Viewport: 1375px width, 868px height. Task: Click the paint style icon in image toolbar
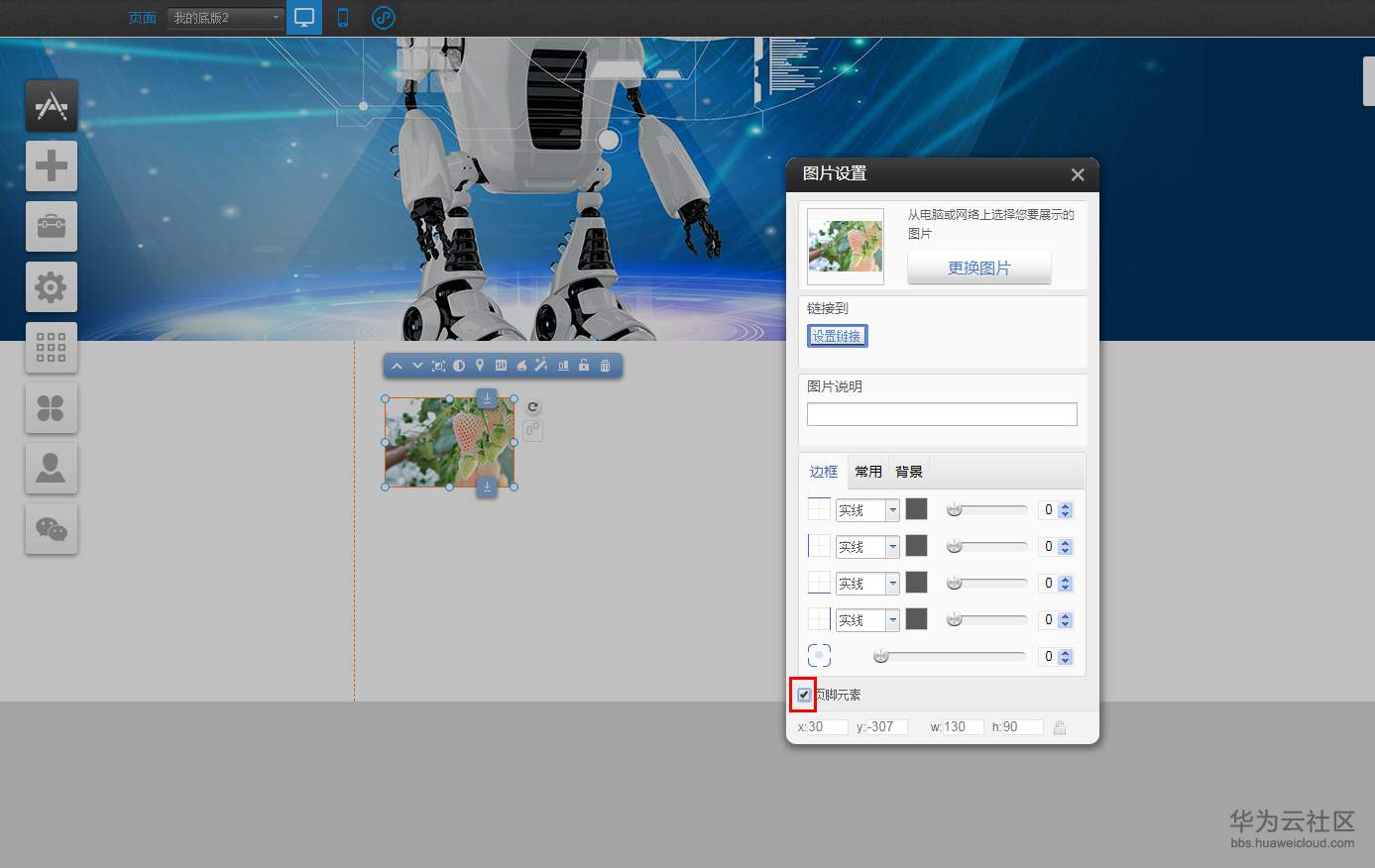pos(521,366)
